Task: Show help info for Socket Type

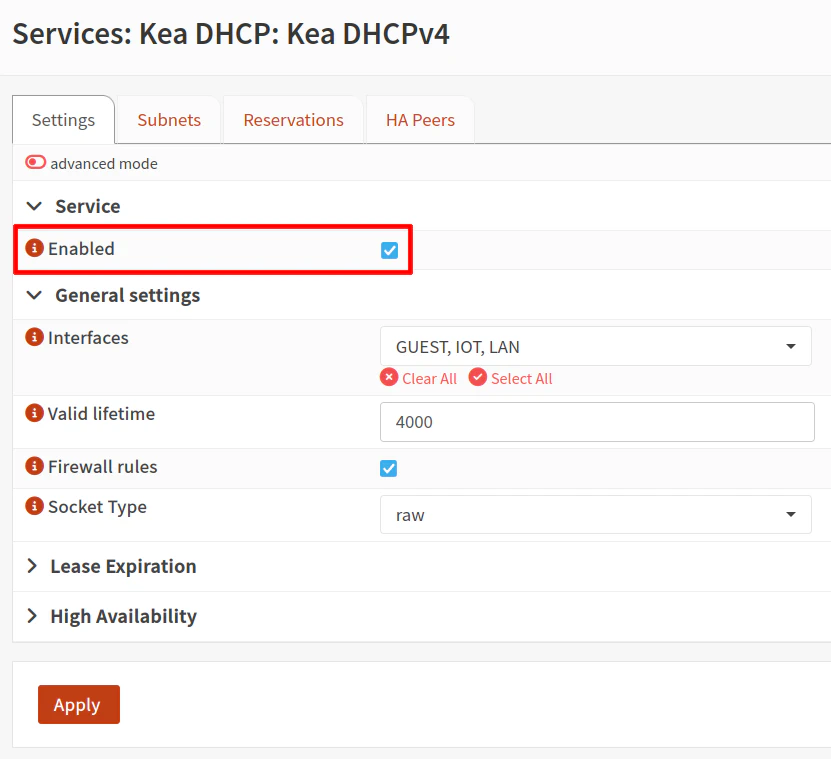Action: point(34,506)
